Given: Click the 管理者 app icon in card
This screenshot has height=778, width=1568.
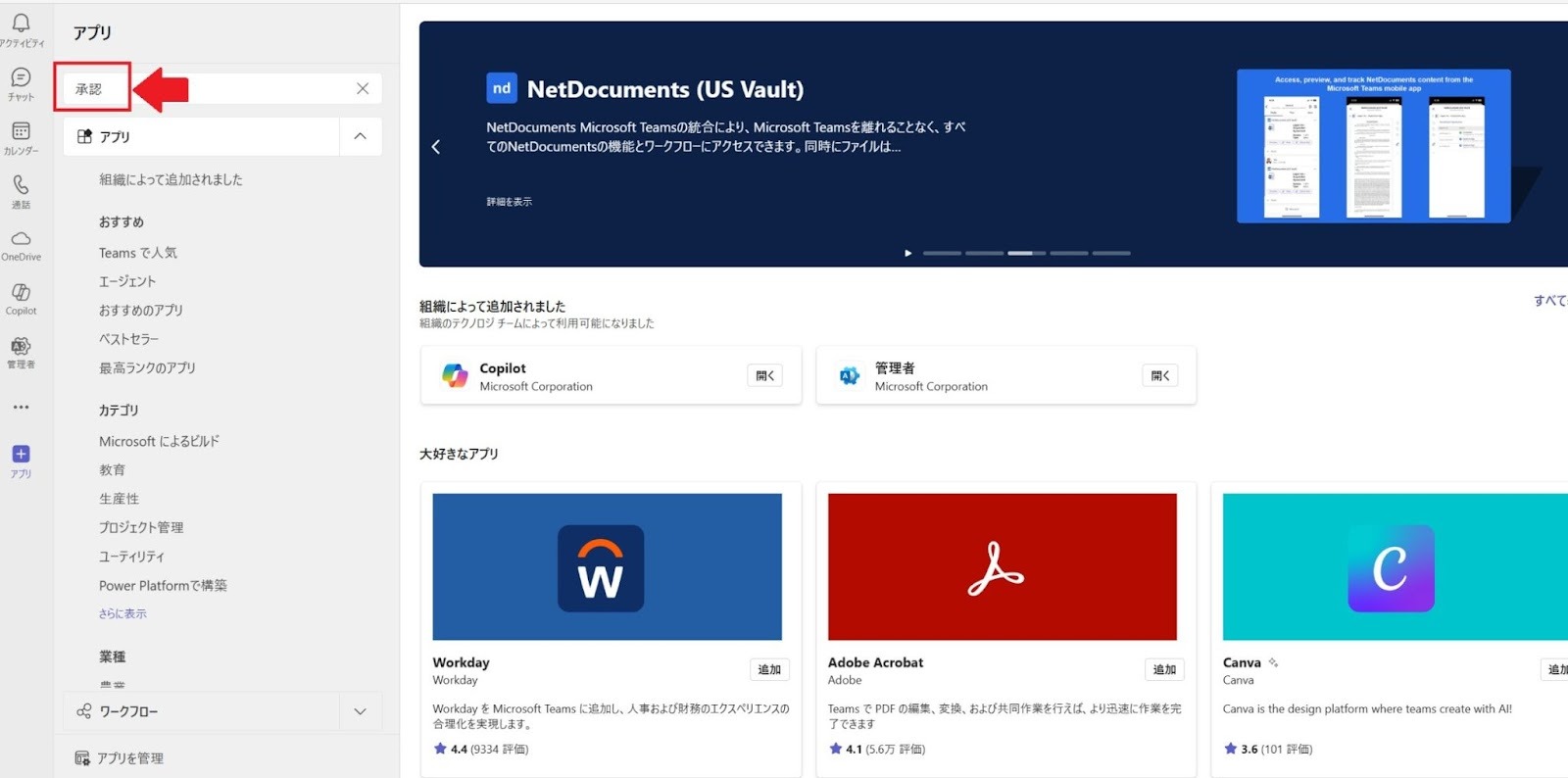Looking at the screenshot, I should (850, 375).
